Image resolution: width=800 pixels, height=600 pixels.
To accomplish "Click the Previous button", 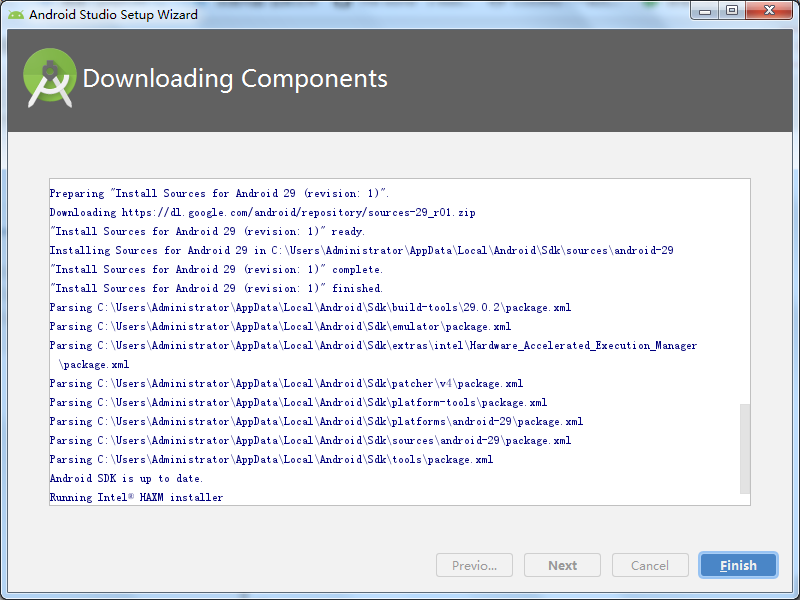I will click(474, 565).
